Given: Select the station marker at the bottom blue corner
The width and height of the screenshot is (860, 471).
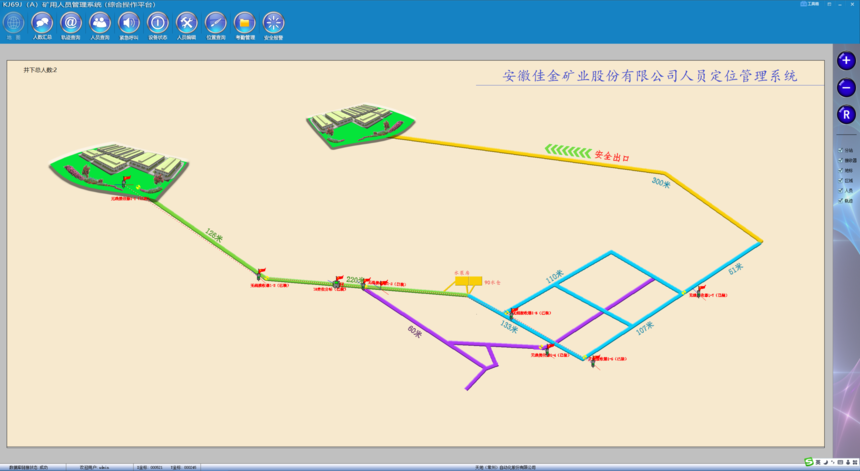Looking at the screenshot, I should 593,361.
